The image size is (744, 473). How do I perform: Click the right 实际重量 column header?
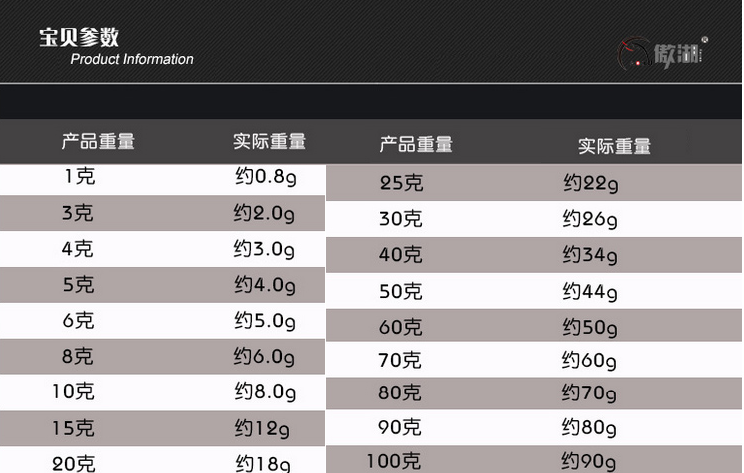coord(614,146)
